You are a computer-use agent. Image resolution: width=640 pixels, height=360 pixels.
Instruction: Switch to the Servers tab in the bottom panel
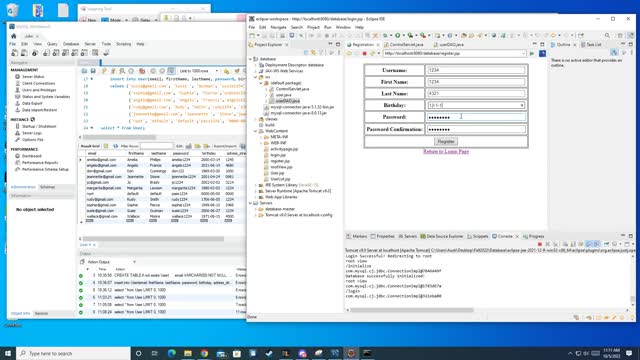[x=408, y=236]
